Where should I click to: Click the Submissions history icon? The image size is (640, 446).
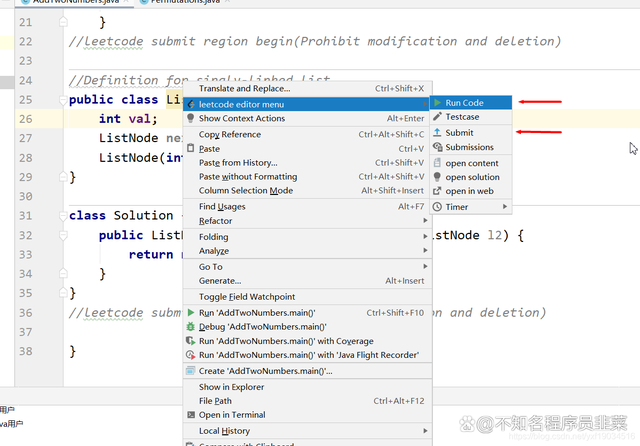tap(438, 146)
